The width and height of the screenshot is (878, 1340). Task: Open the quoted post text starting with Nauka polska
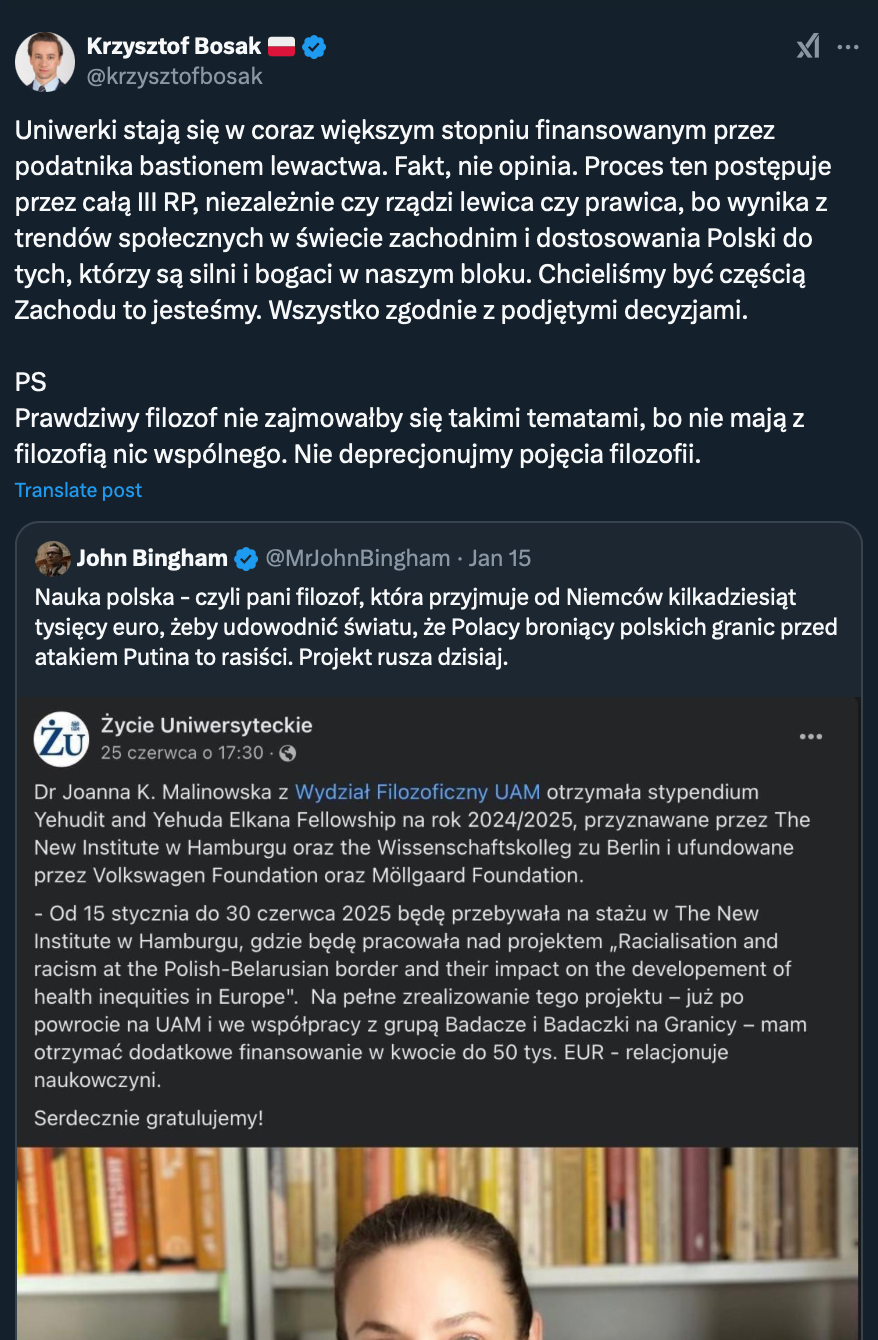[x=435, y=629]
